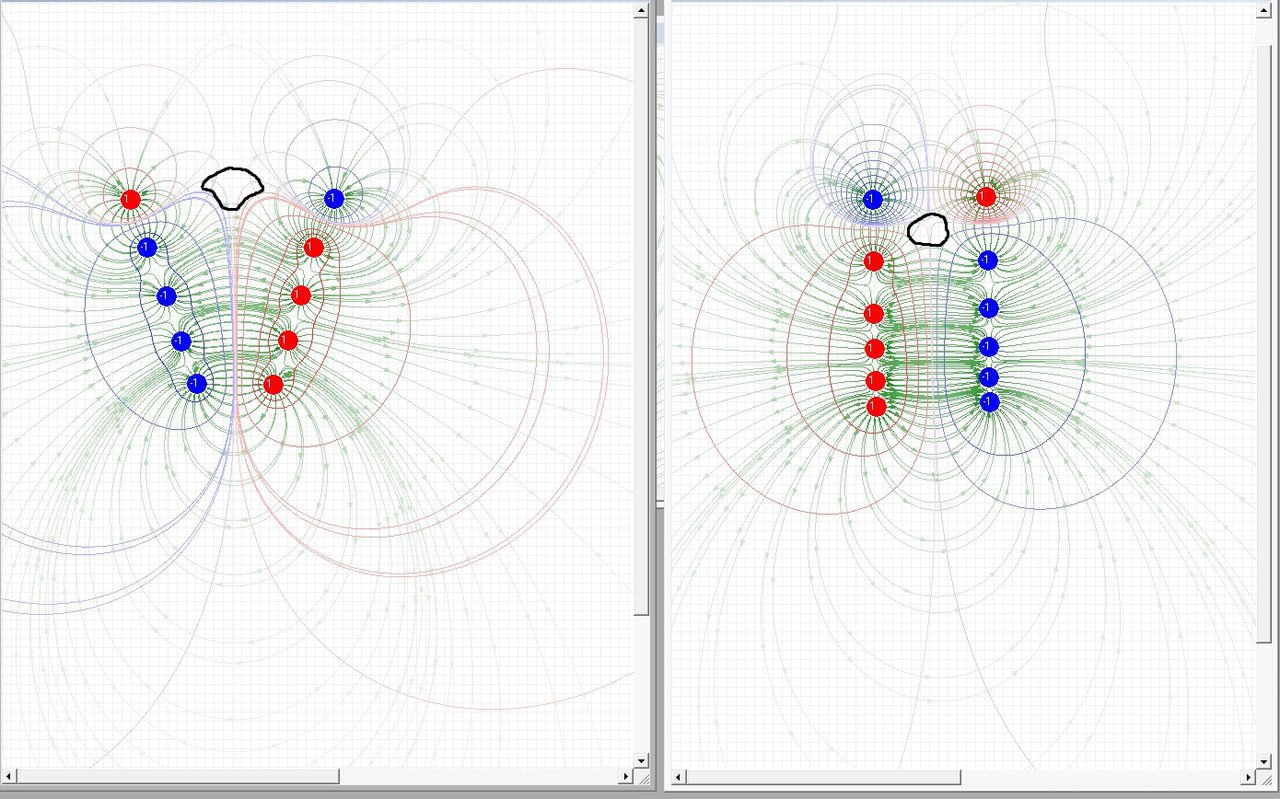This screenshot has height=799, width=1280.
Task: Select lowest red charge of left window's diagonal column
Action: [x=274, y=384]
